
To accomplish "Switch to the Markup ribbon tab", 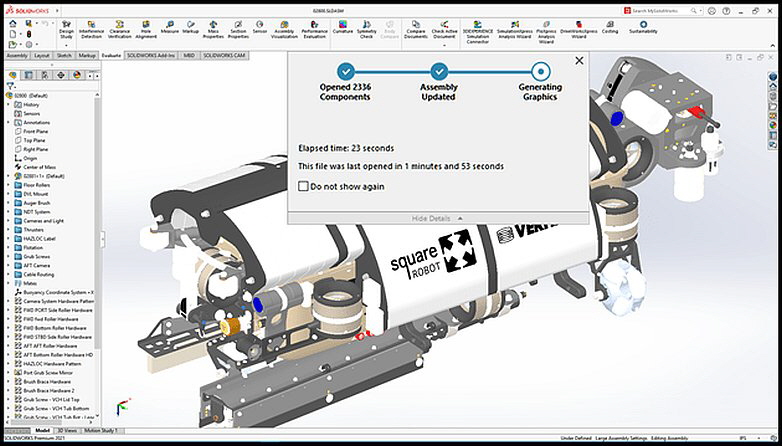I will point(87,55).
